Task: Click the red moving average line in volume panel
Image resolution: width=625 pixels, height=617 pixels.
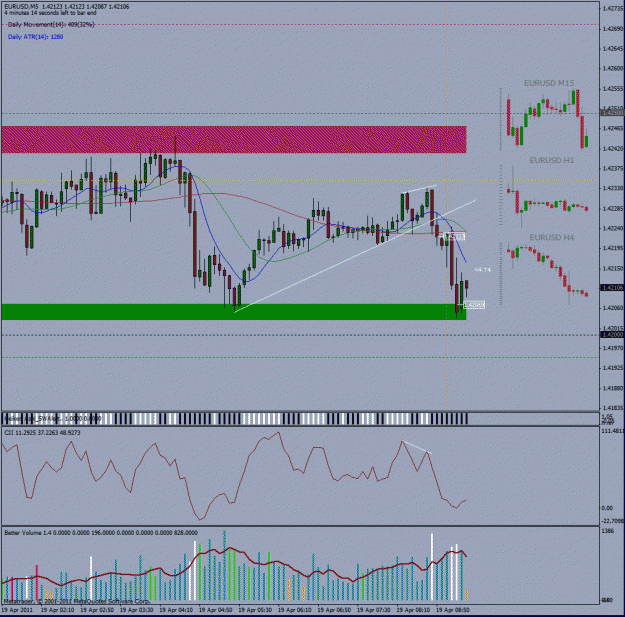Action: tap(234, 566)
